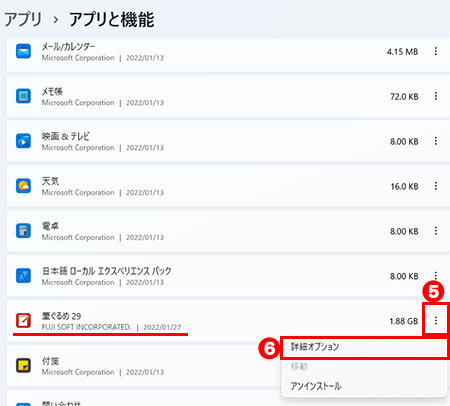450x406 pixels.
Task: Select the メモ帳 app name
Action: (x=52, y=91)
